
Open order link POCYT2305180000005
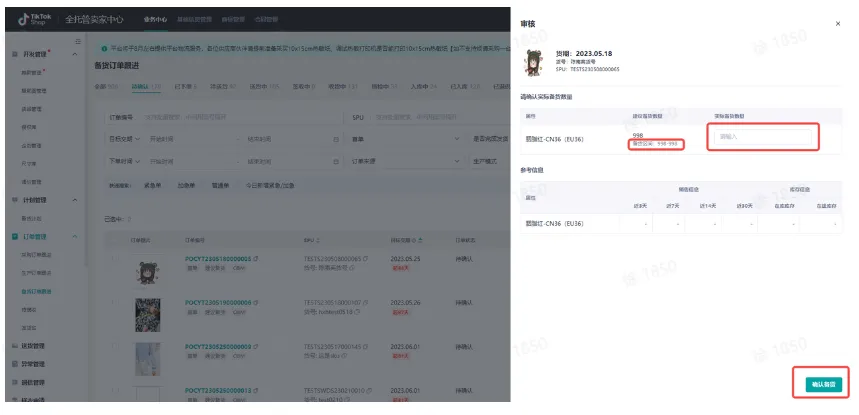218,258
